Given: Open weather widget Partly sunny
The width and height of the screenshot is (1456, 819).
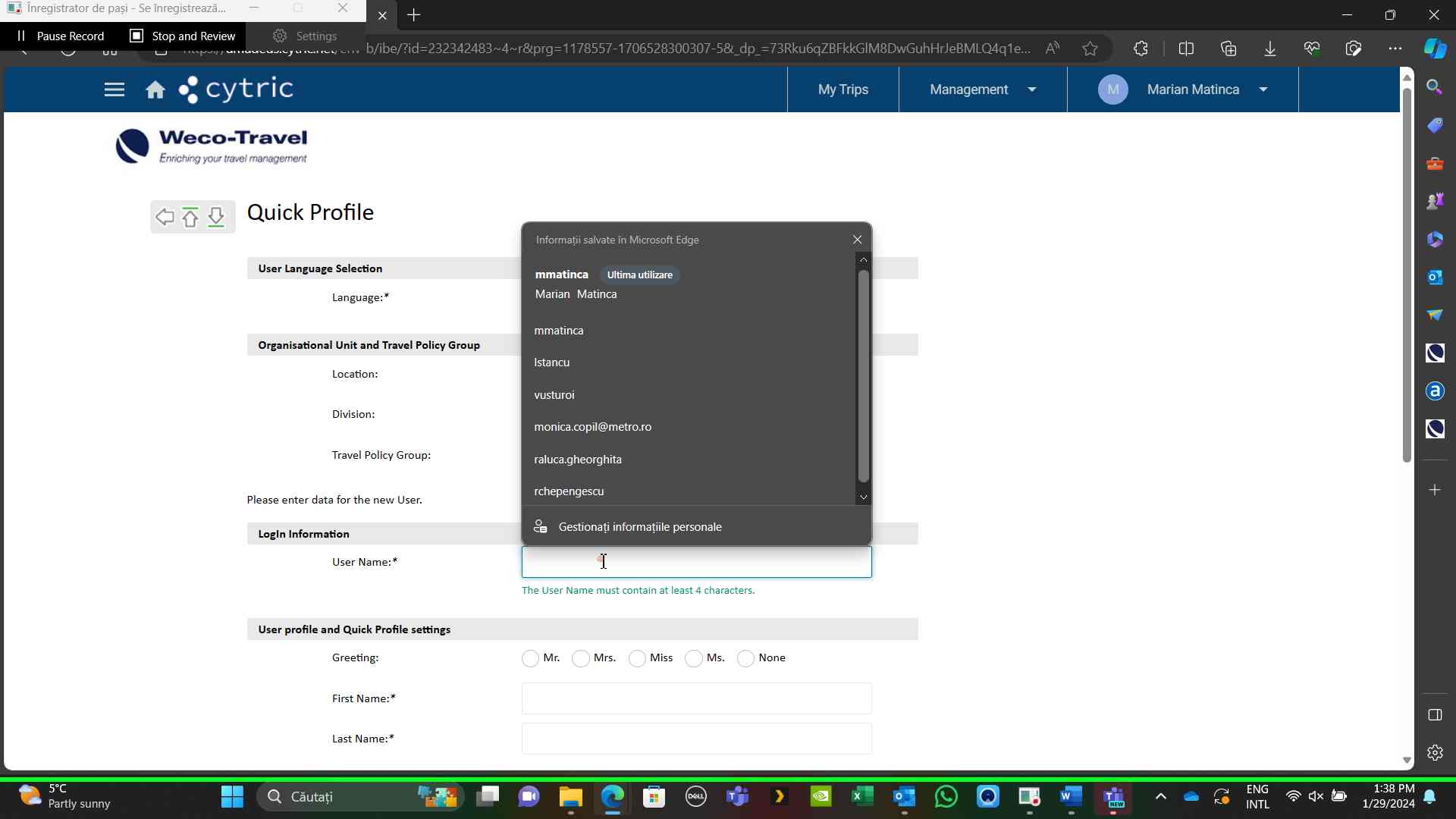Looking at the screenshot, I should 65,796.
